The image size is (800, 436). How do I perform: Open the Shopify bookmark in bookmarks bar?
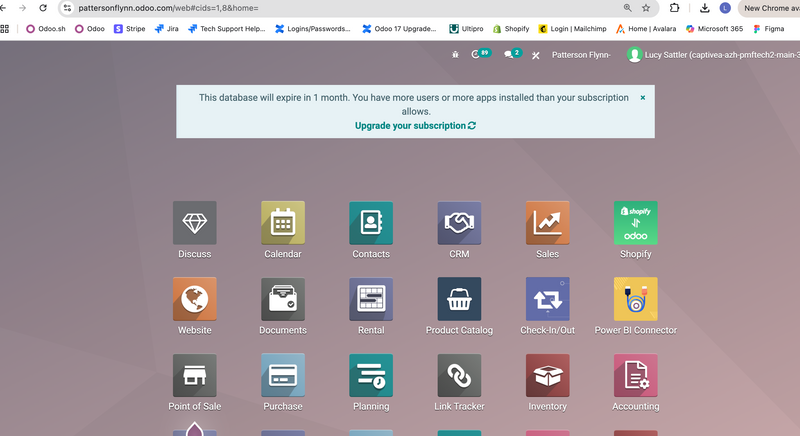pyautogui.click(x=511, y=29)
